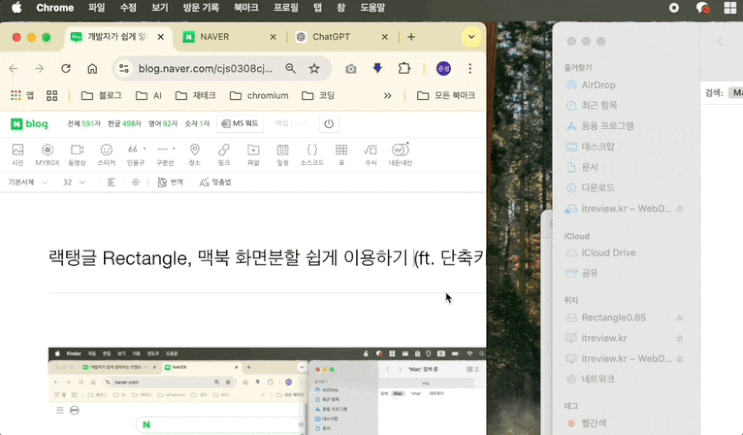Screen dimensions: 743x435
Task: Click the back navigation arrow
Action: pos(13,69)
